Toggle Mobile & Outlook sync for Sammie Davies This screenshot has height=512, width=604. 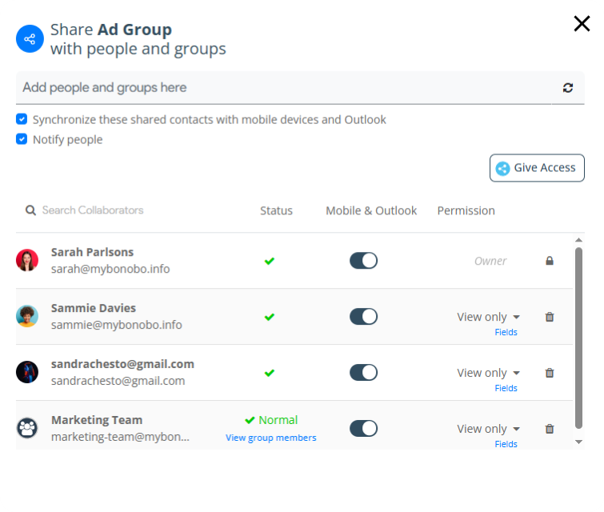pos(363,317)
